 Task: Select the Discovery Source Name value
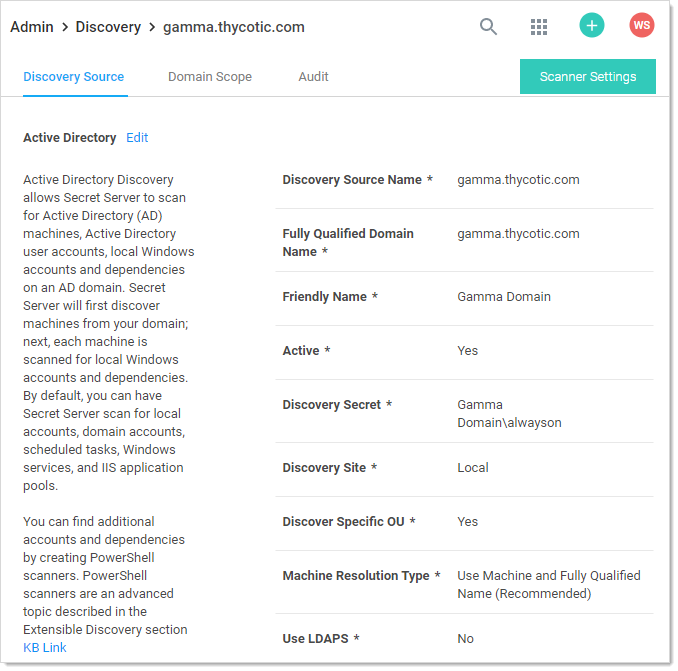tap(518, 180)
